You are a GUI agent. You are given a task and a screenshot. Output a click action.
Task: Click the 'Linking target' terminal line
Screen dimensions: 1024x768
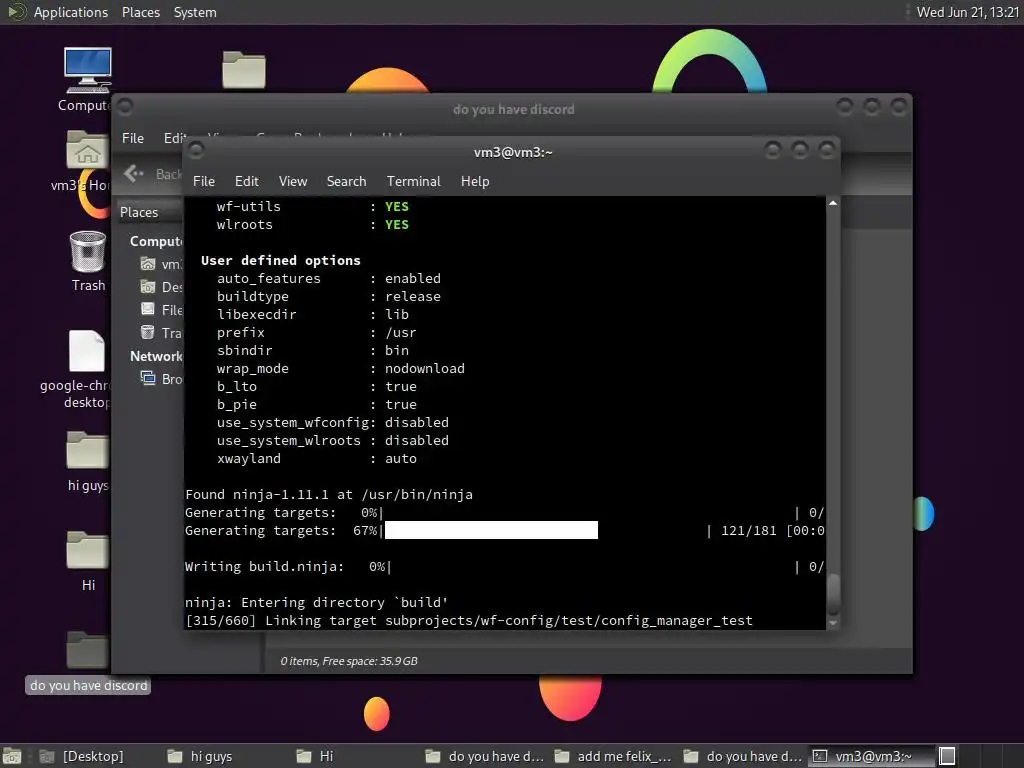[x=468, y=620]
